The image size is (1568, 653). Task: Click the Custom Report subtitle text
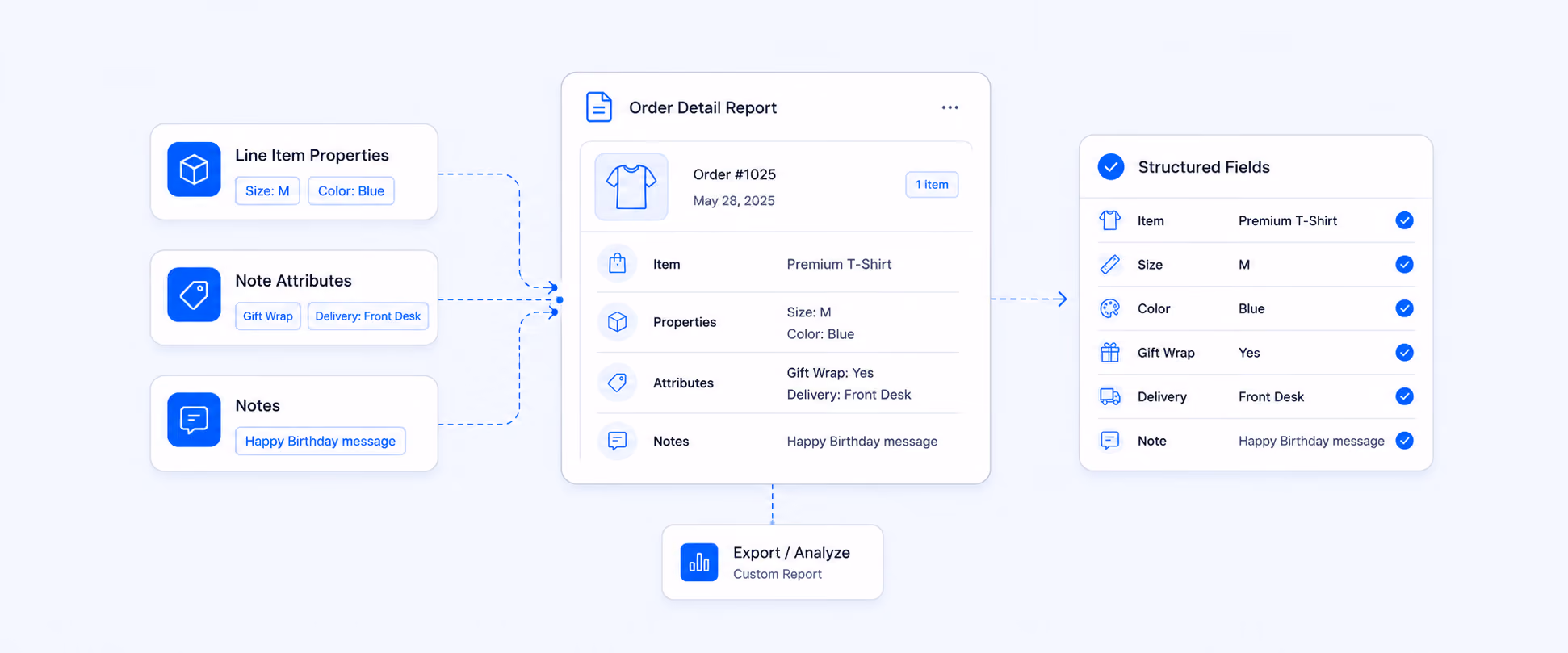[x=778, y=574]
